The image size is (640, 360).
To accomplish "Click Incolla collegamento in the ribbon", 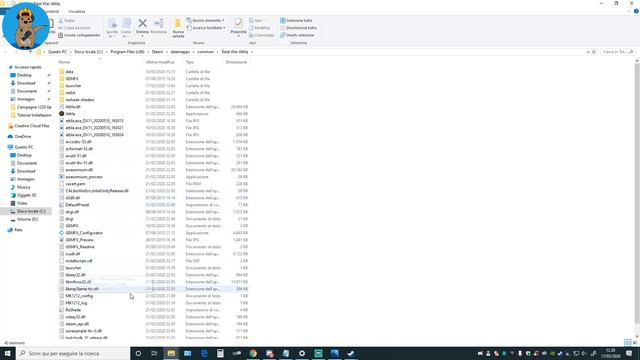I will 79,35.
